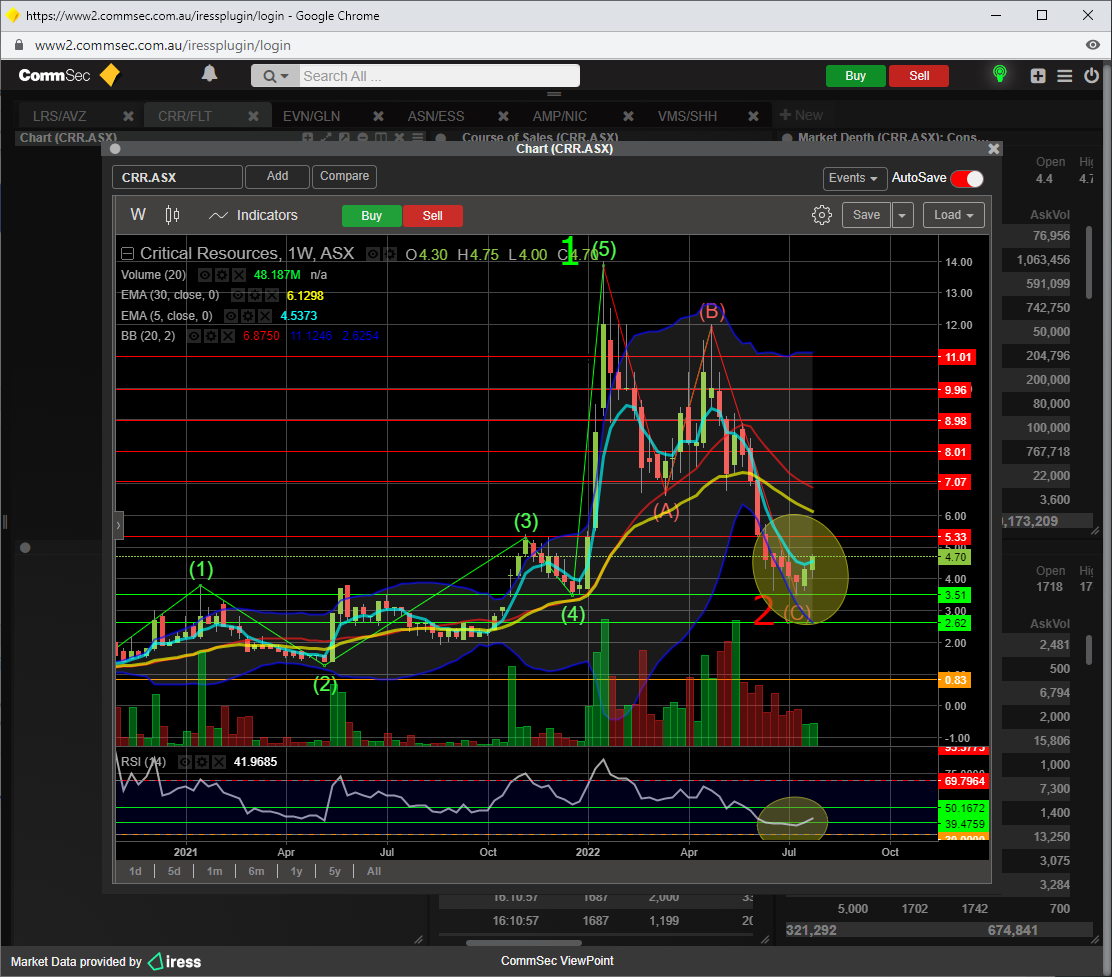Open the Load dropdown menu
1112x977 pixels.
[x=953, y=215]
